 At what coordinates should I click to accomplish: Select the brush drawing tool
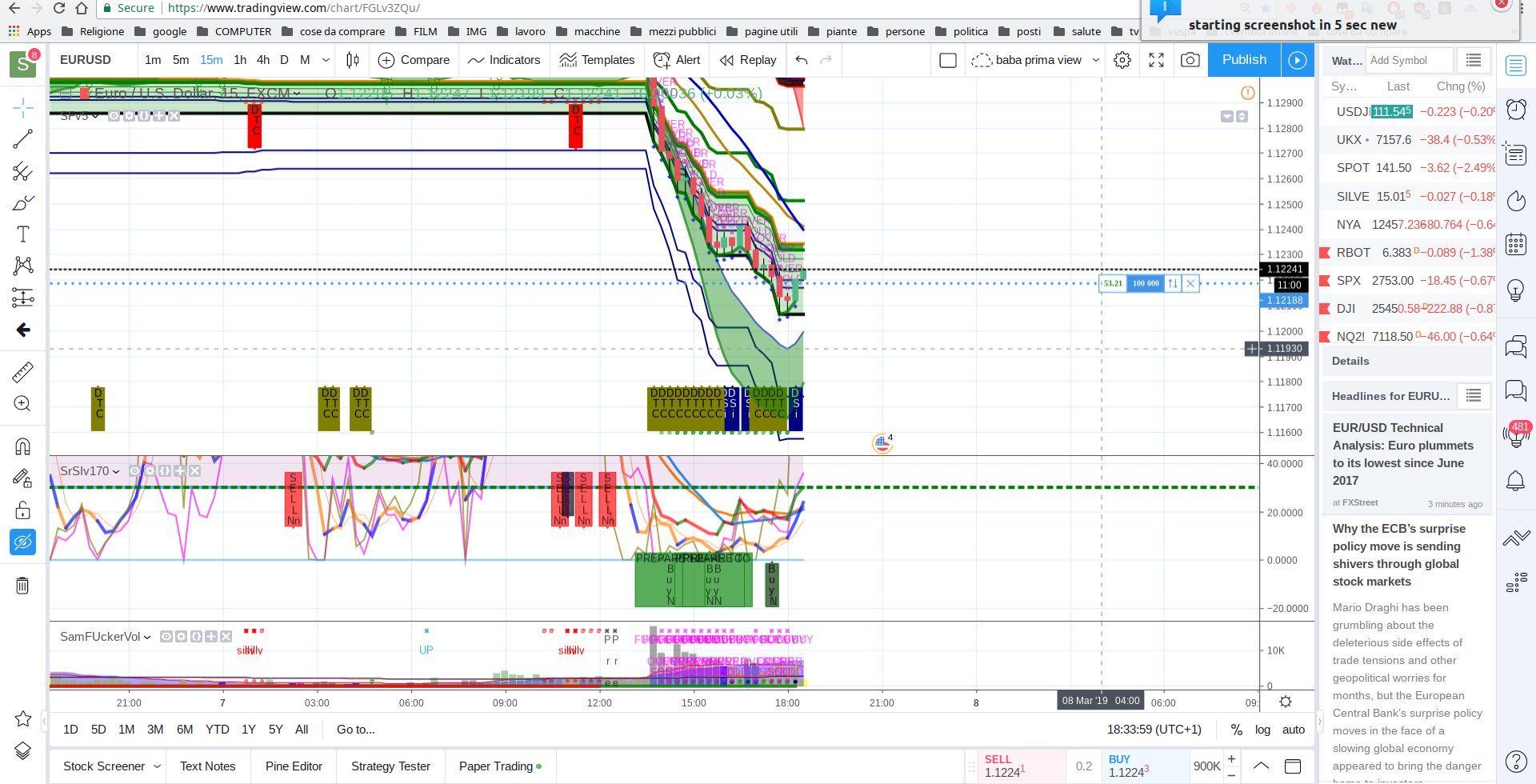click(x=23, y=203)
